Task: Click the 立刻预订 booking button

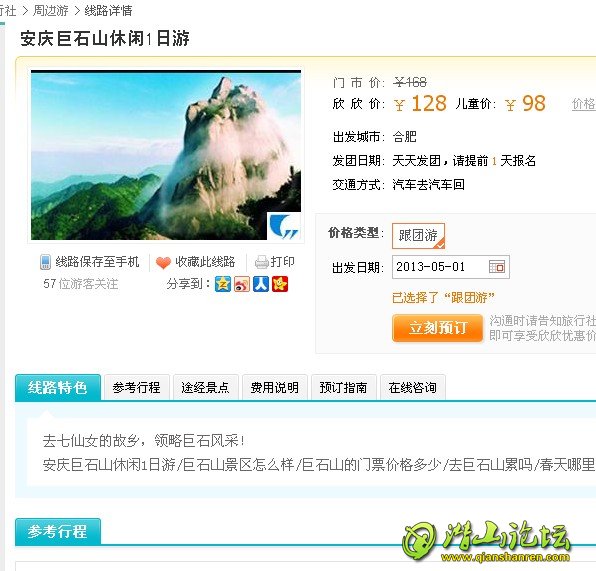Action: pos(437,328)
